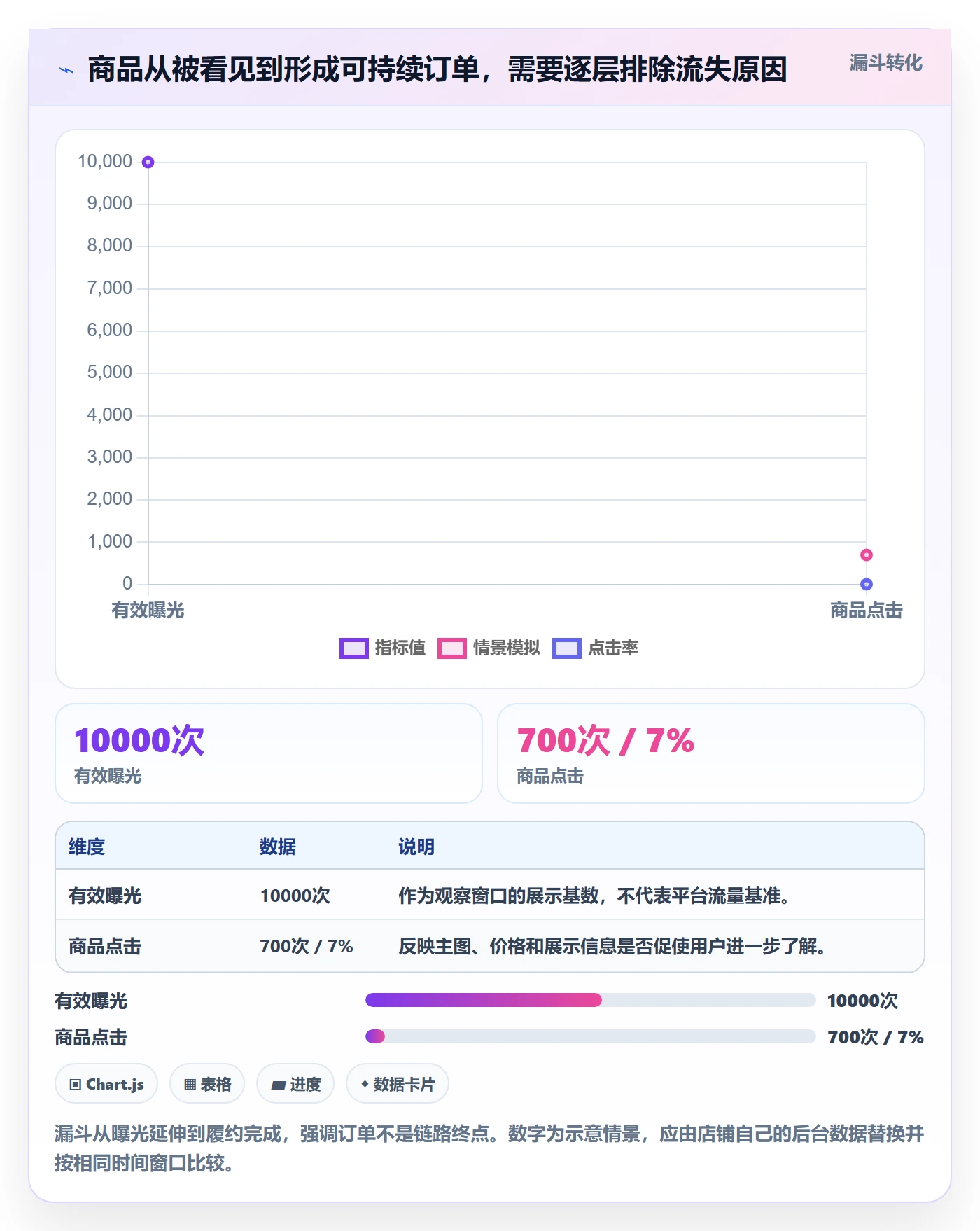Click the grid icon in the 表格 chip
The image size is (980, 1231).
coord(190,1085)
